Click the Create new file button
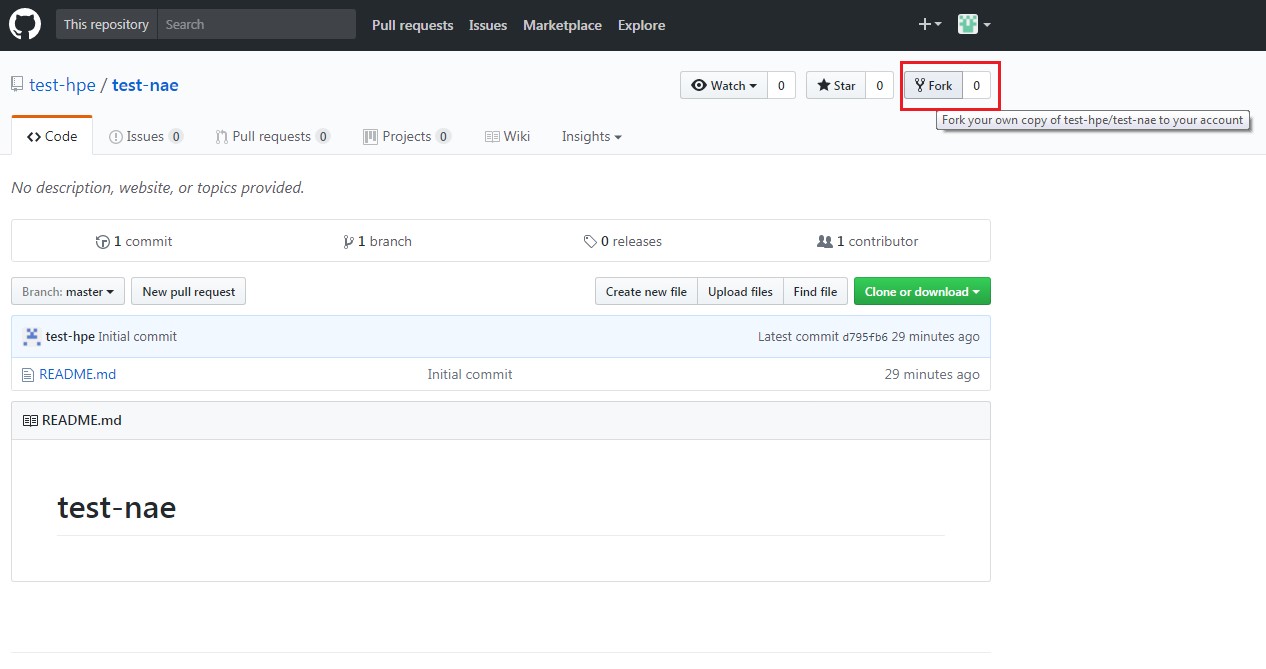Screen dimensions: 1266x669 tap(646, 292)
